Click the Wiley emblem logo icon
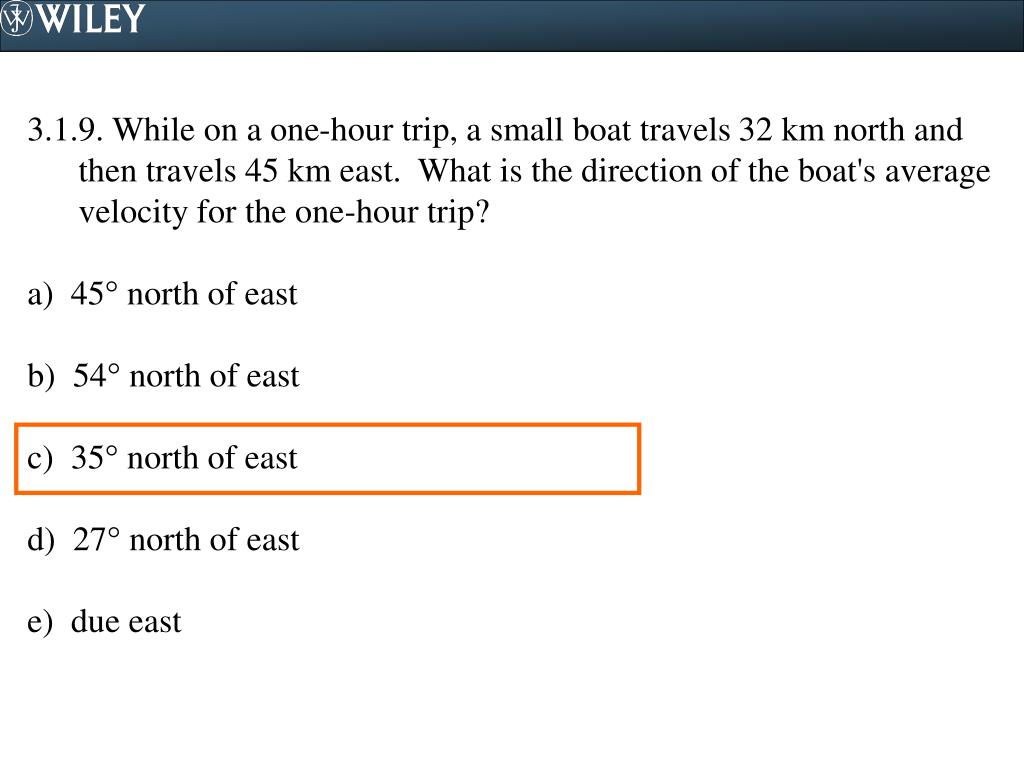The width and height of the screenshot is (1024, 768). point(16,18)
